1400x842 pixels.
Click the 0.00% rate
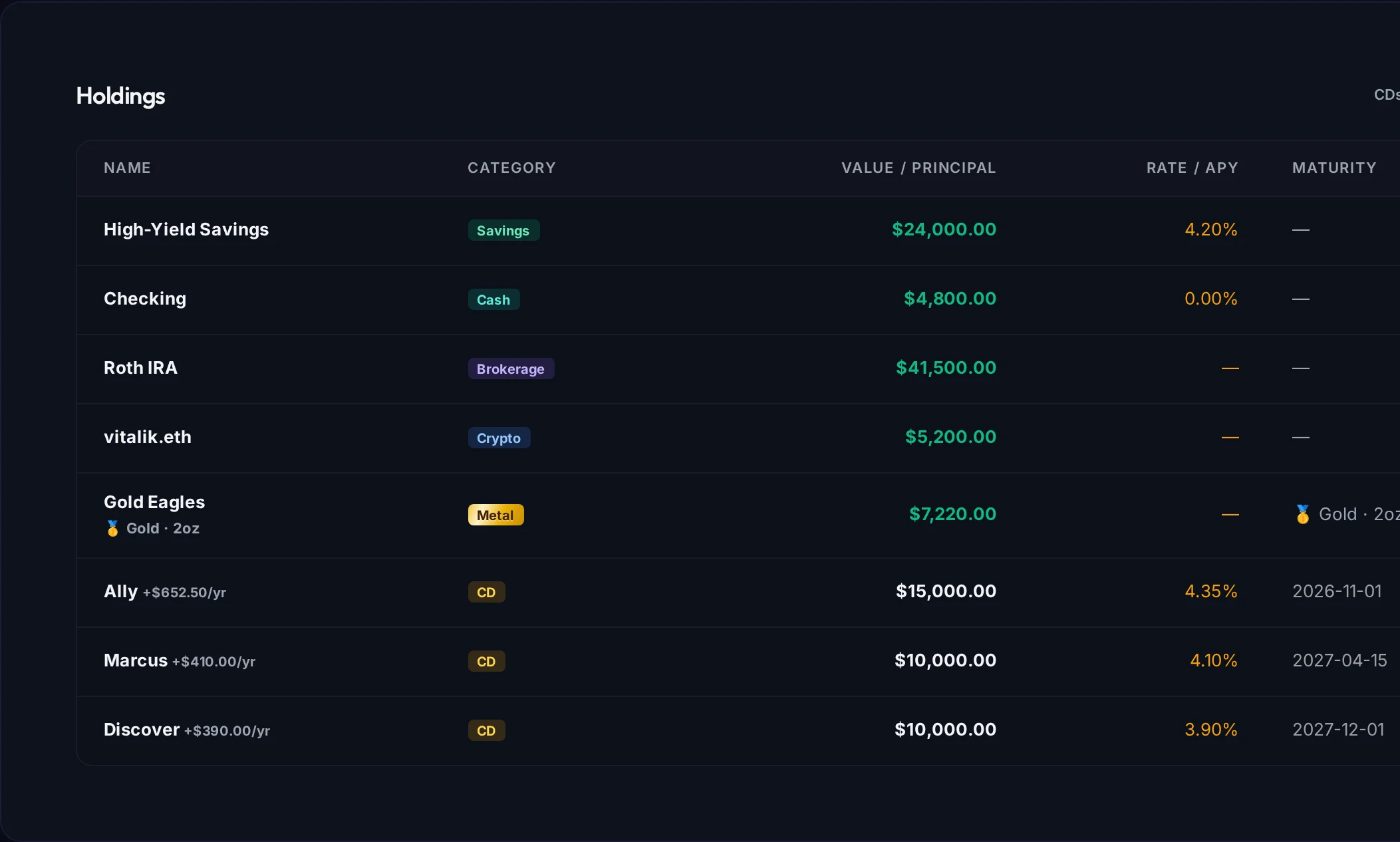click(1211, 299)
